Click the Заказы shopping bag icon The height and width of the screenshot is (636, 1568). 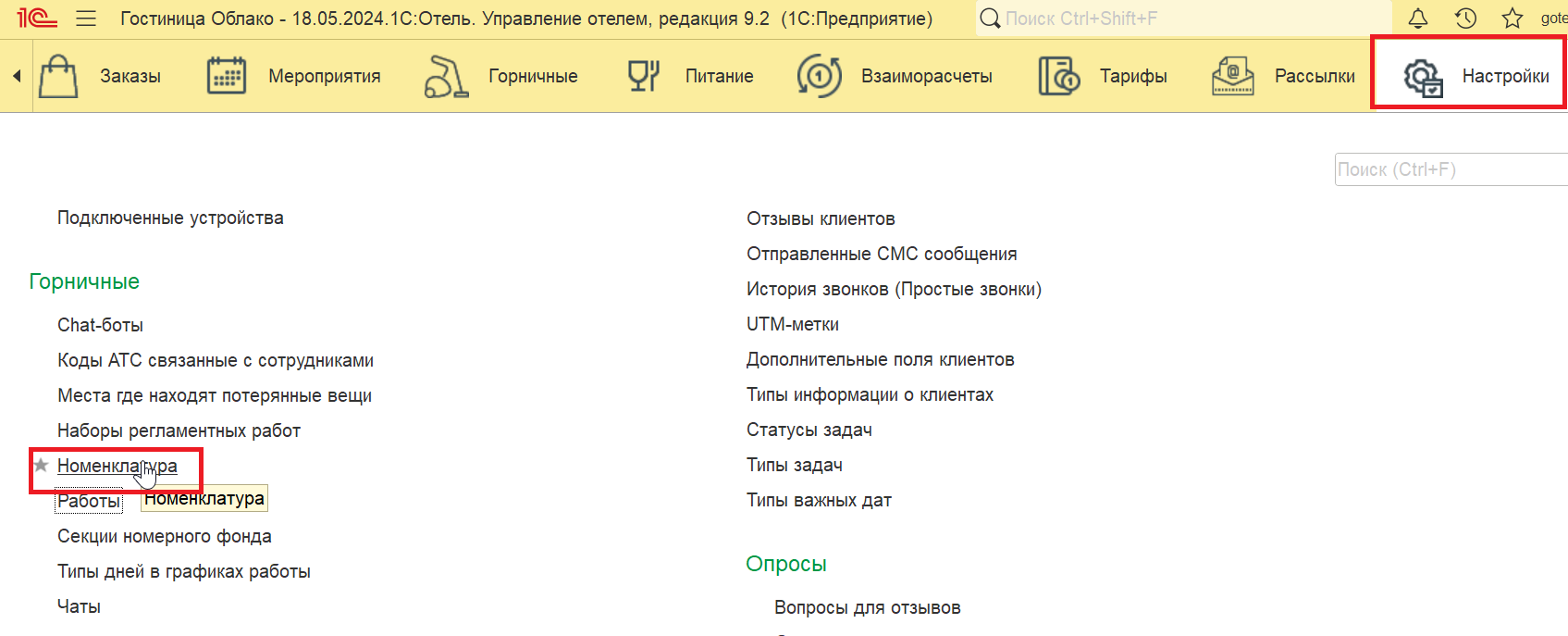click(x=58, y=76)
